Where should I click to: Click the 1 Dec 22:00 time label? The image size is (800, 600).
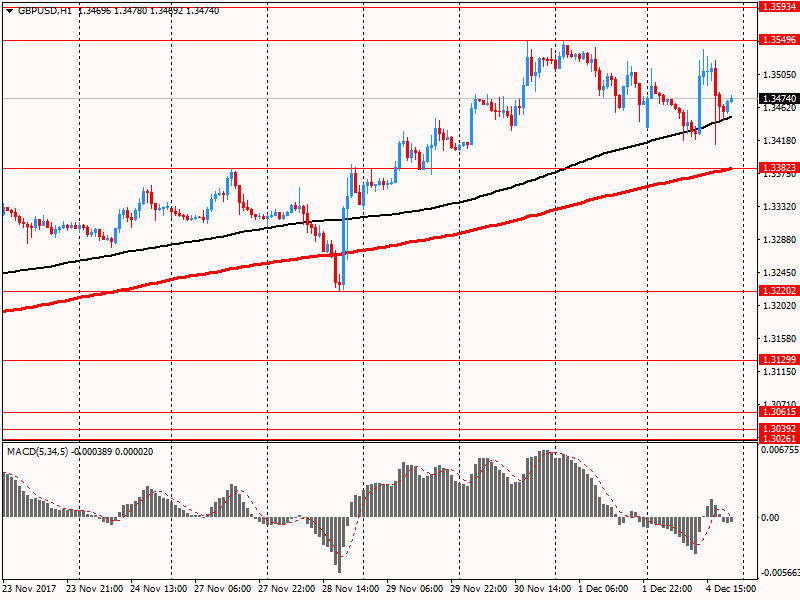(667, 589)
